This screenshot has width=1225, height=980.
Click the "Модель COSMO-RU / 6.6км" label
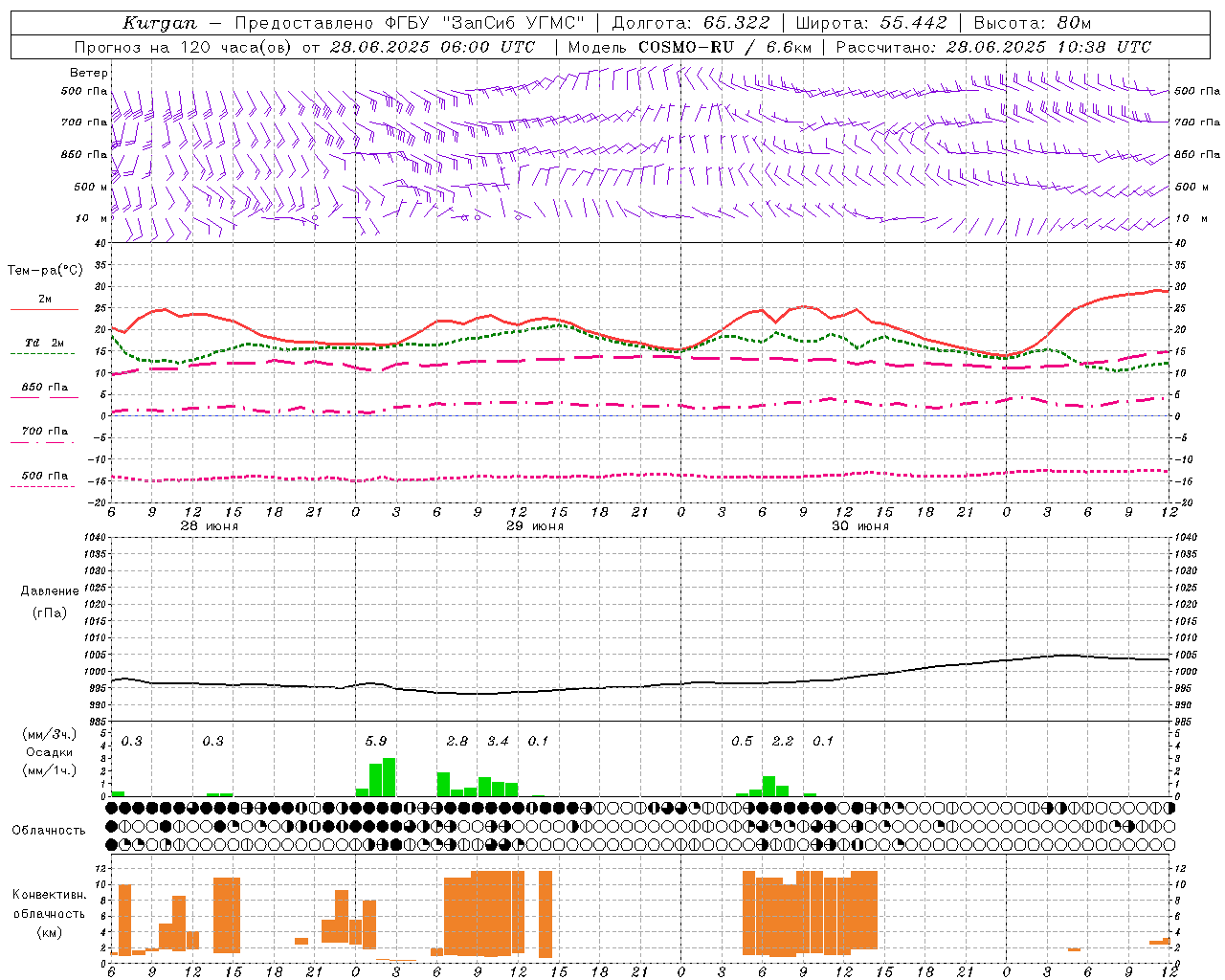coord(689,47)
